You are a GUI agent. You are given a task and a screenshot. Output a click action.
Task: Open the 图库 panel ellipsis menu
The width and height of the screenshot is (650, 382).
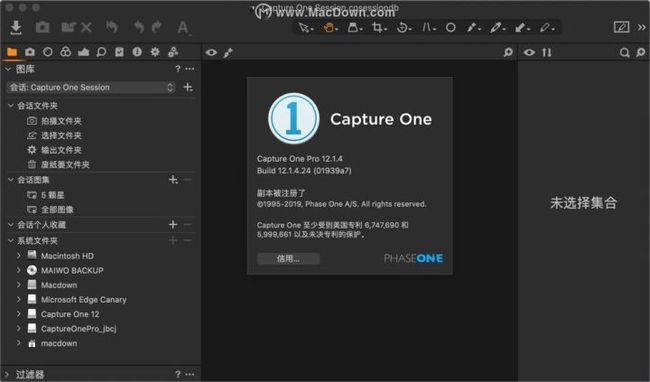coord(190,69)
